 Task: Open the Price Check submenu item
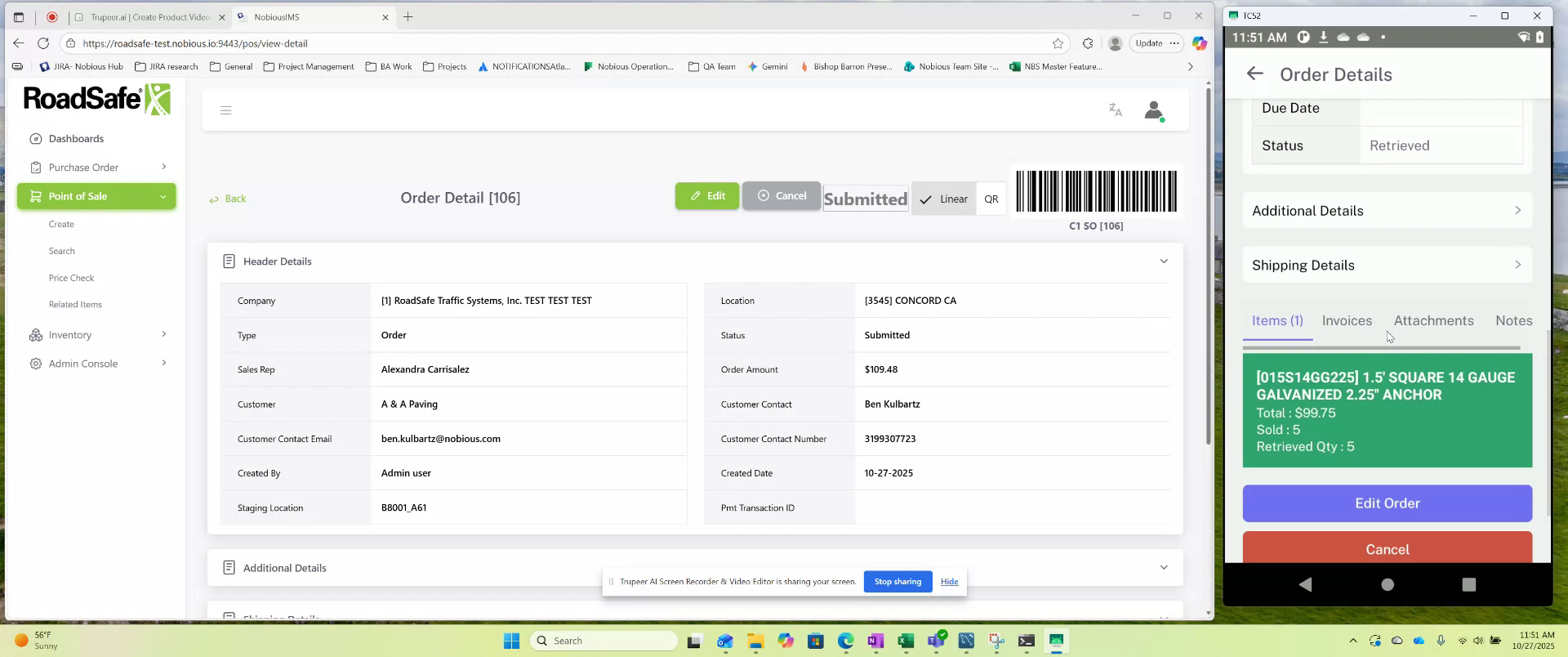point(71,278)
